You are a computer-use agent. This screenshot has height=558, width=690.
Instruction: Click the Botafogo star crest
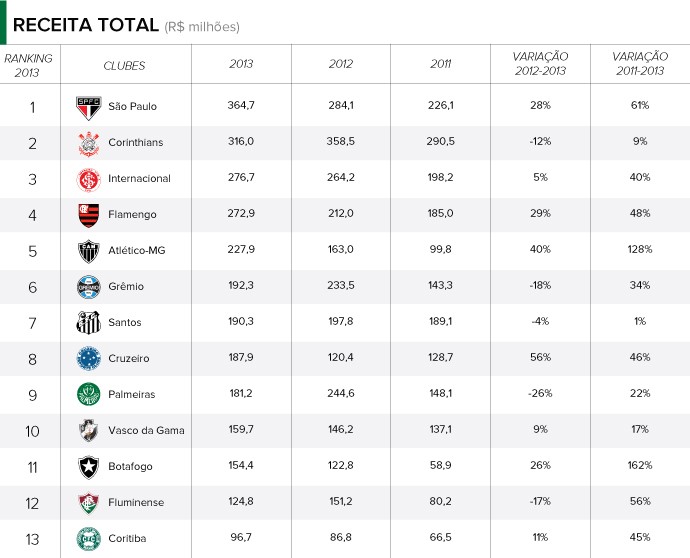tap(88, 466)
